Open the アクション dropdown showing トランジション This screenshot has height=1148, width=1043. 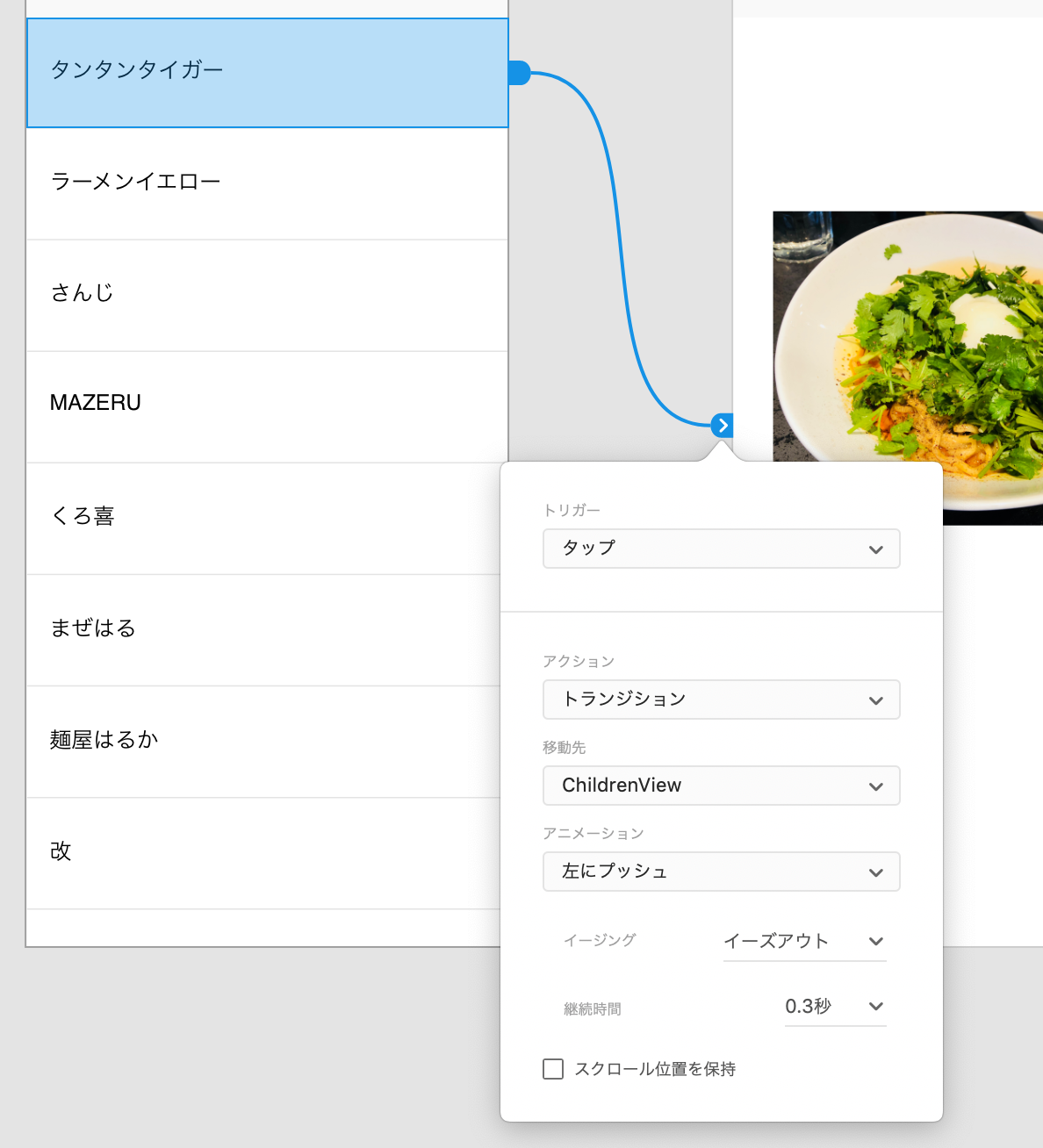(721, 700)
